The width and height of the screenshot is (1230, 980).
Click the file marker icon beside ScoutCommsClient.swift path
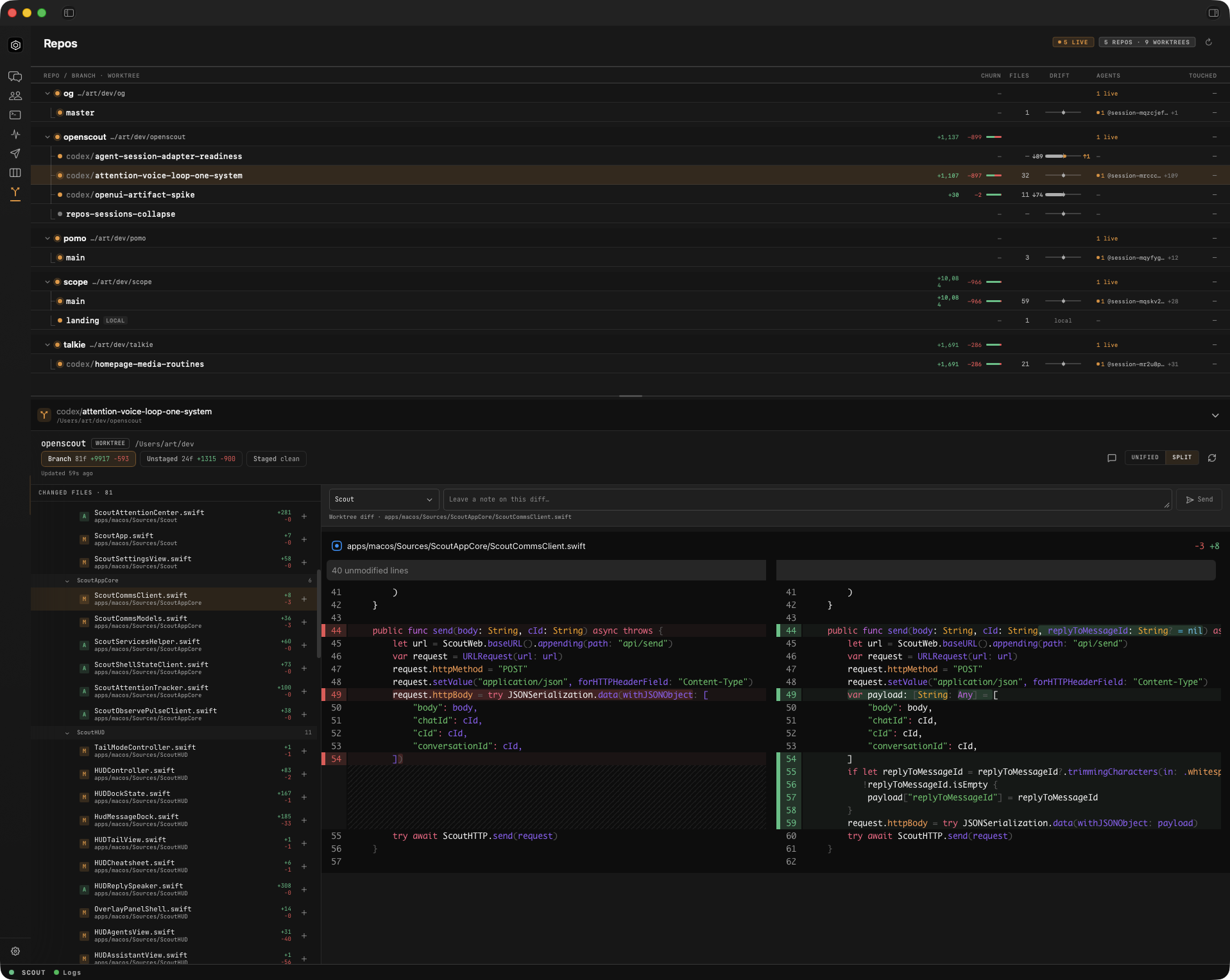[x=337, y=546]
